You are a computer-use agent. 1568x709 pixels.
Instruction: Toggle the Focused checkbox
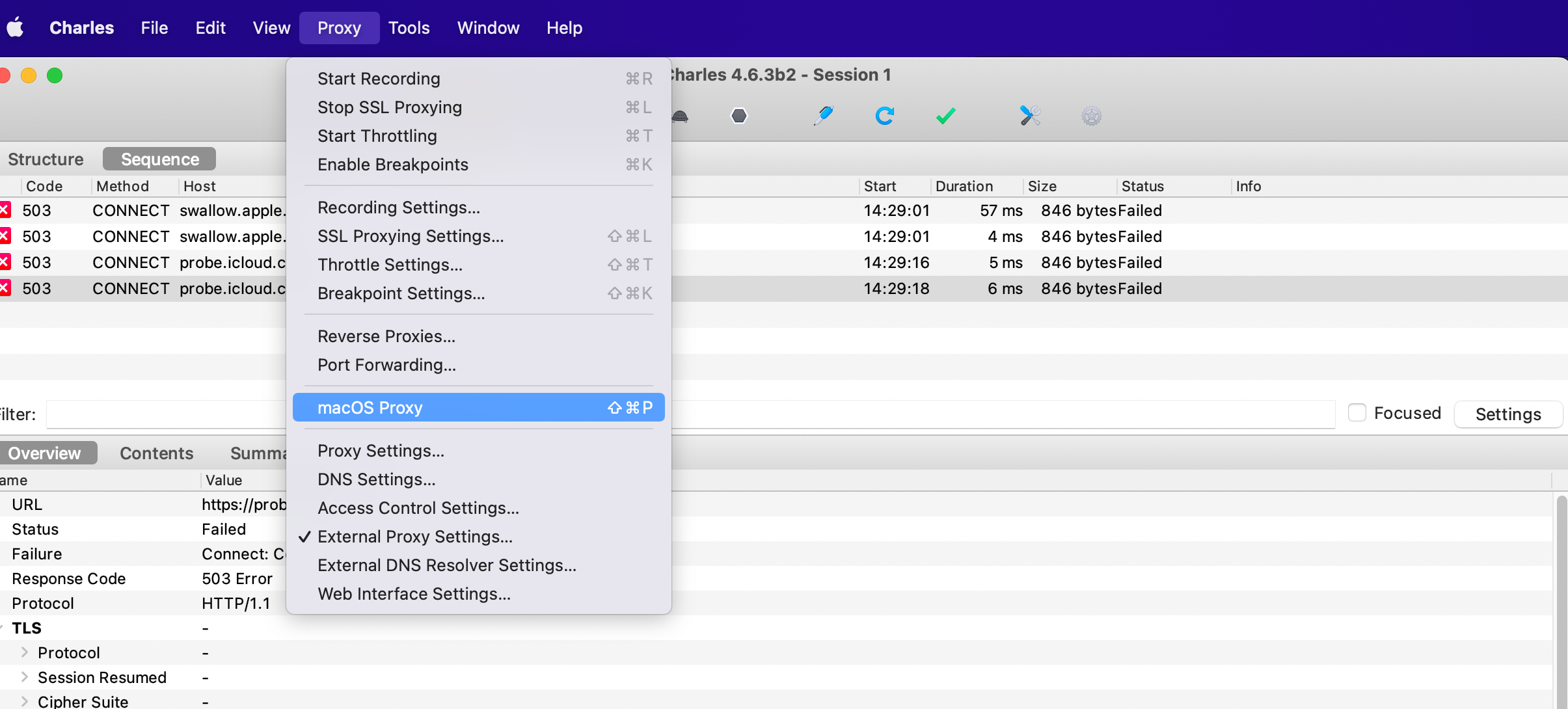[x=1357, y=412]
